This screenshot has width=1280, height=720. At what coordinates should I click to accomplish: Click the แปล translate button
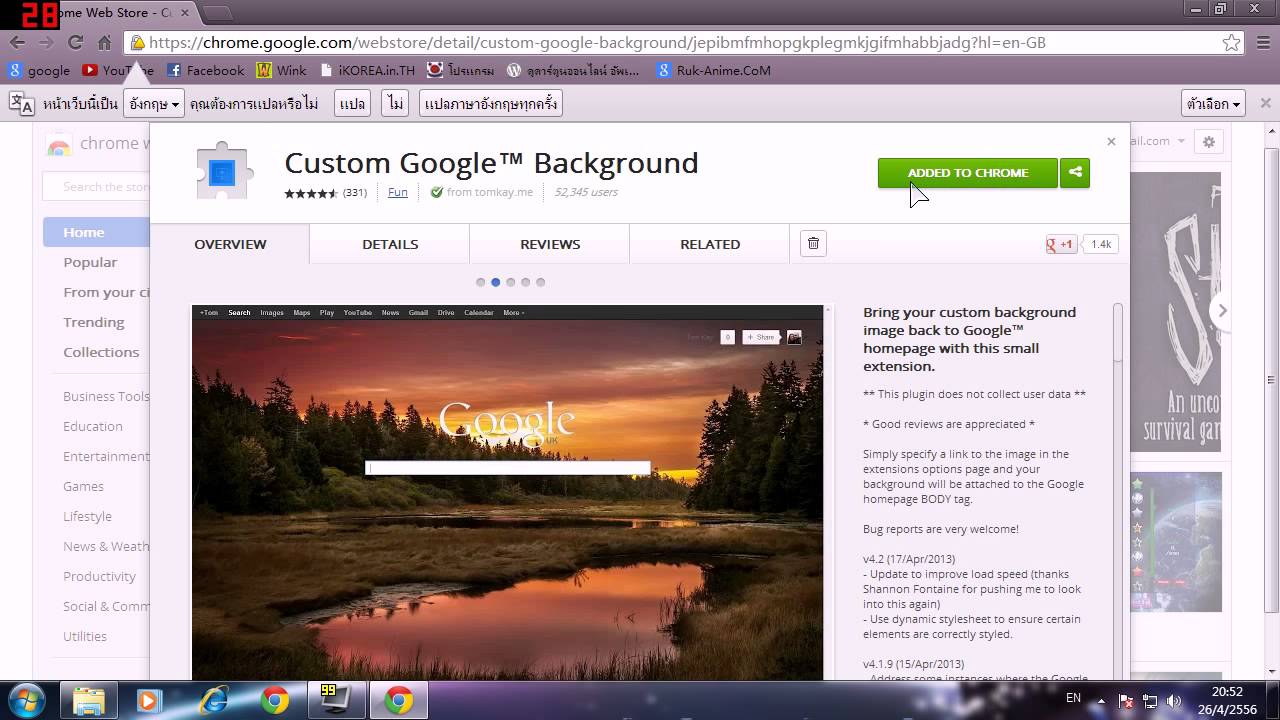point(352,103)
